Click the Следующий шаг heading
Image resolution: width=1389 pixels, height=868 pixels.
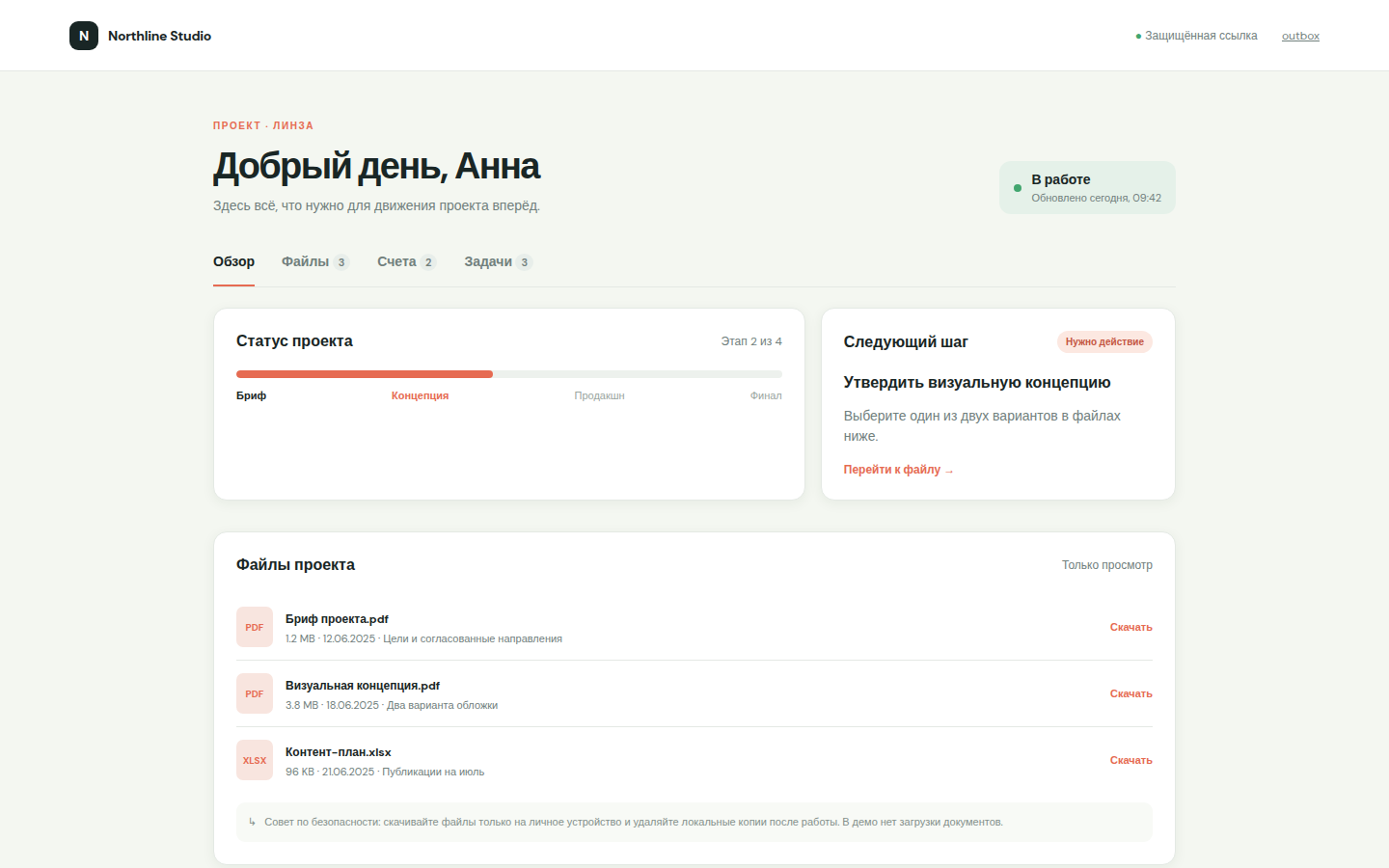coord(906,342)
